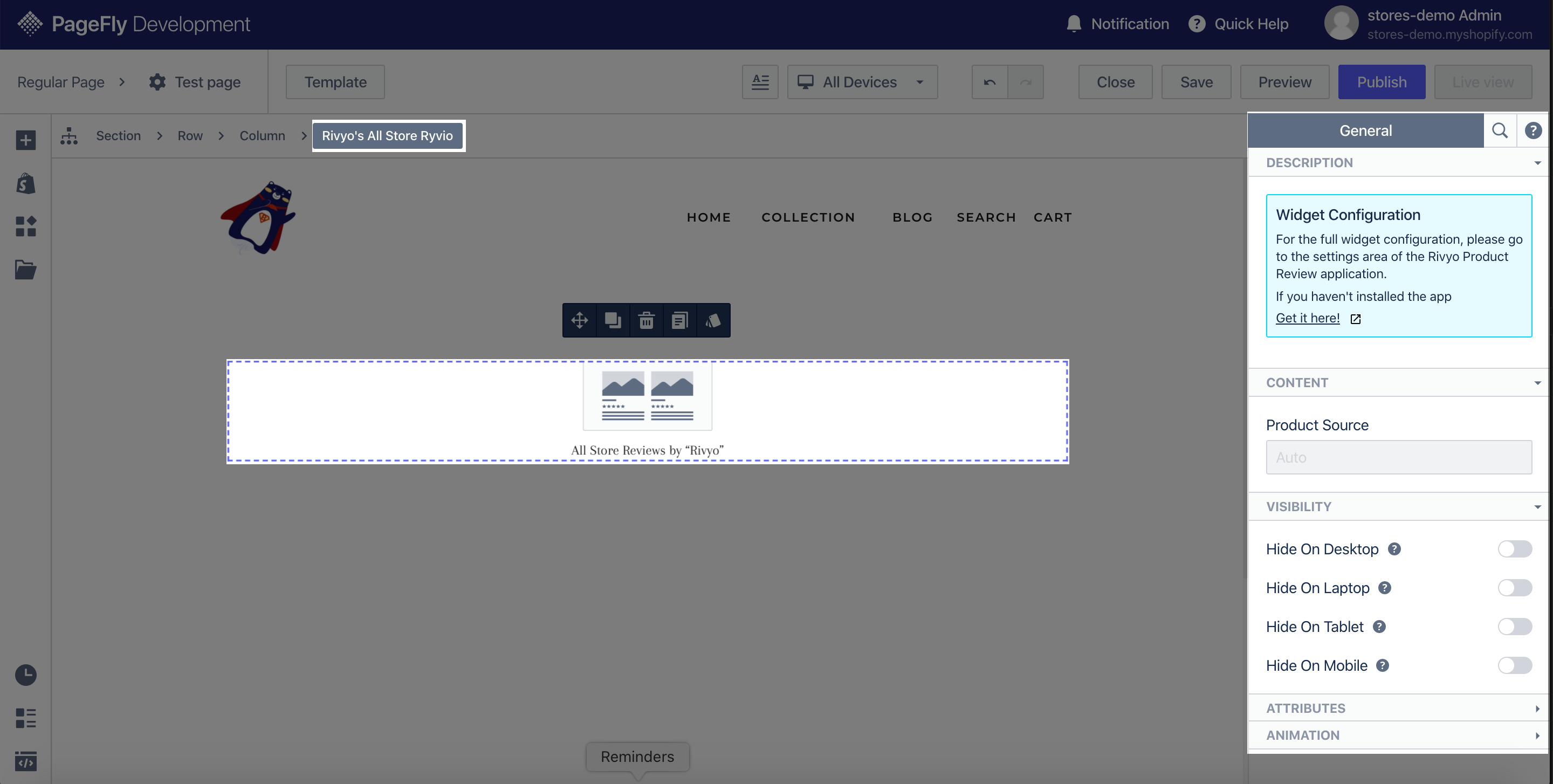The image size is (1553, 784).
Task: Click the Rivyo reviews widget thumbnail
Action: (648, 396)
